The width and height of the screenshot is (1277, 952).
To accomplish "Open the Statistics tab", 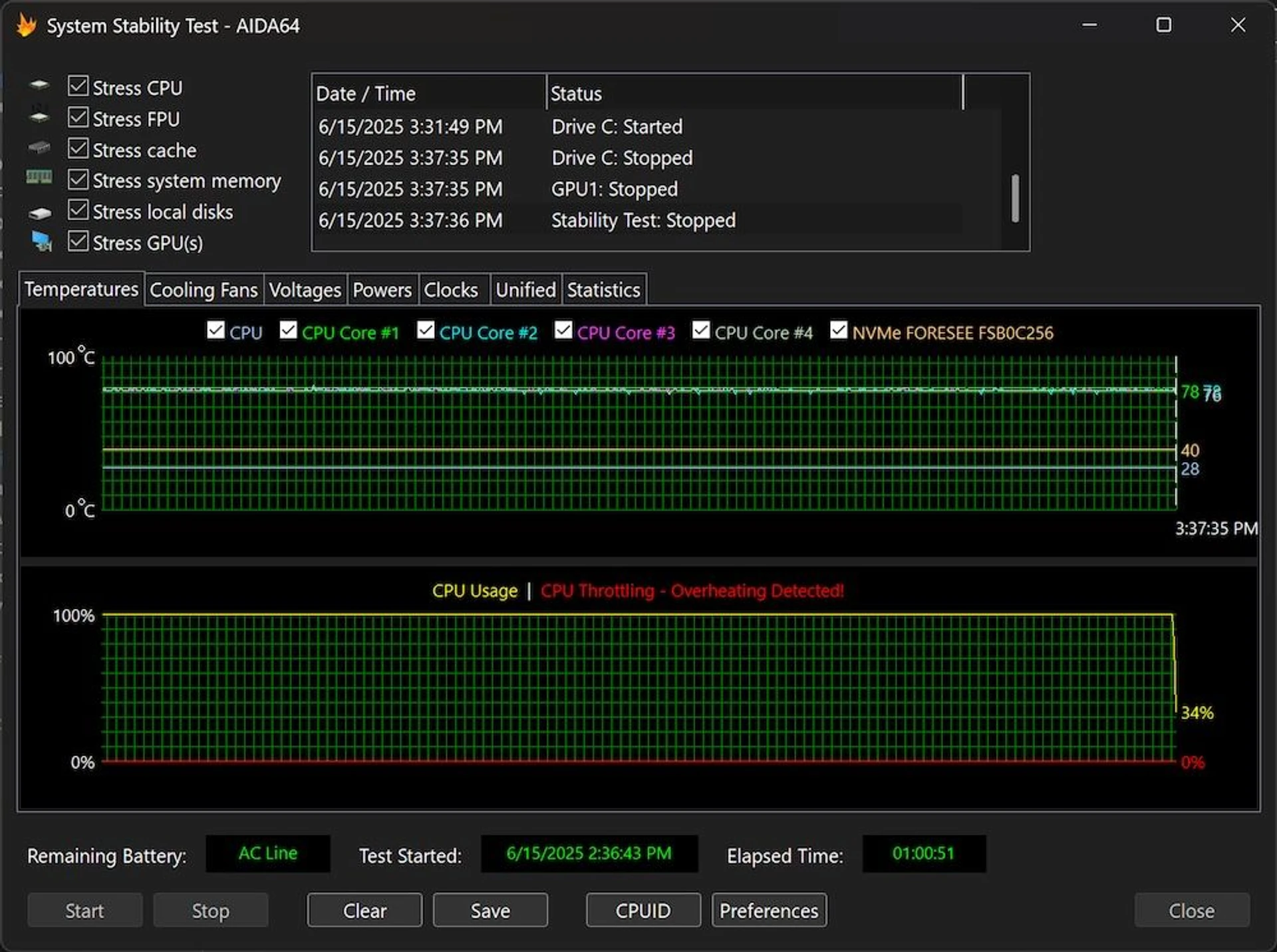I will tap(603, 290).
